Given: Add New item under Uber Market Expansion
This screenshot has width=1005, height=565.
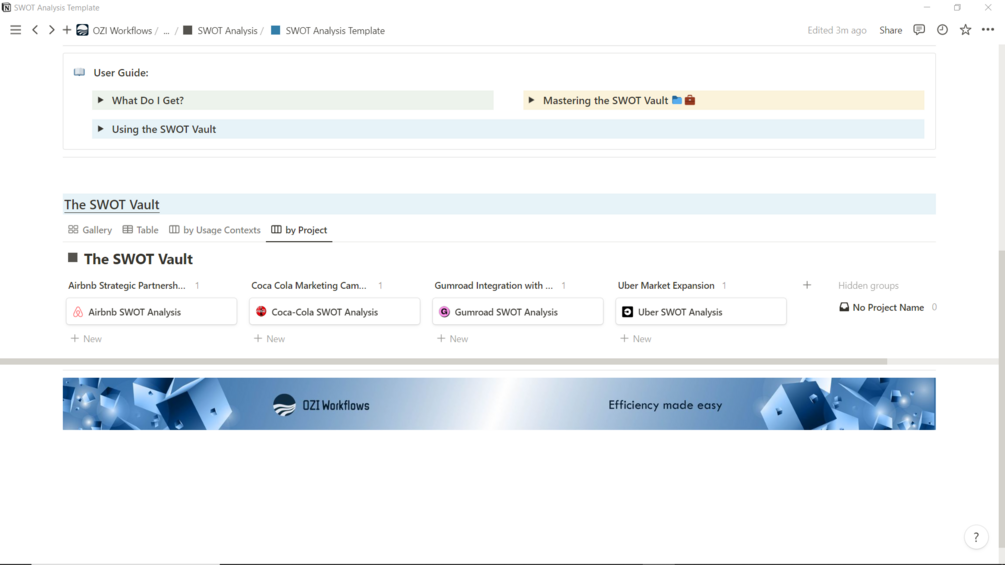Looking at the screenshot, I should (x=636, y=338).
